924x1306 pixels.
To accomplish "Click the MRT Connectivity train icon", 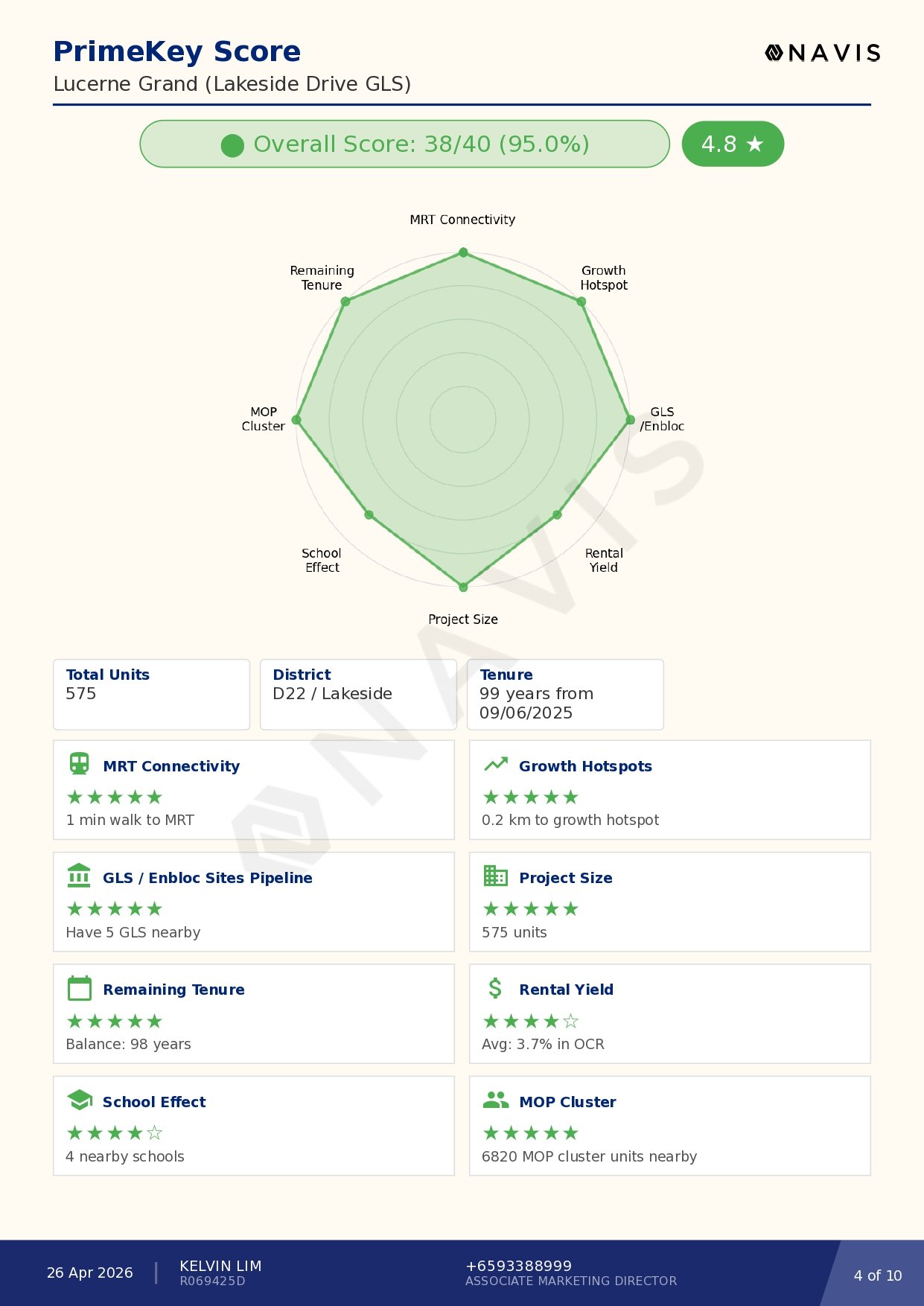I will 79,765.
